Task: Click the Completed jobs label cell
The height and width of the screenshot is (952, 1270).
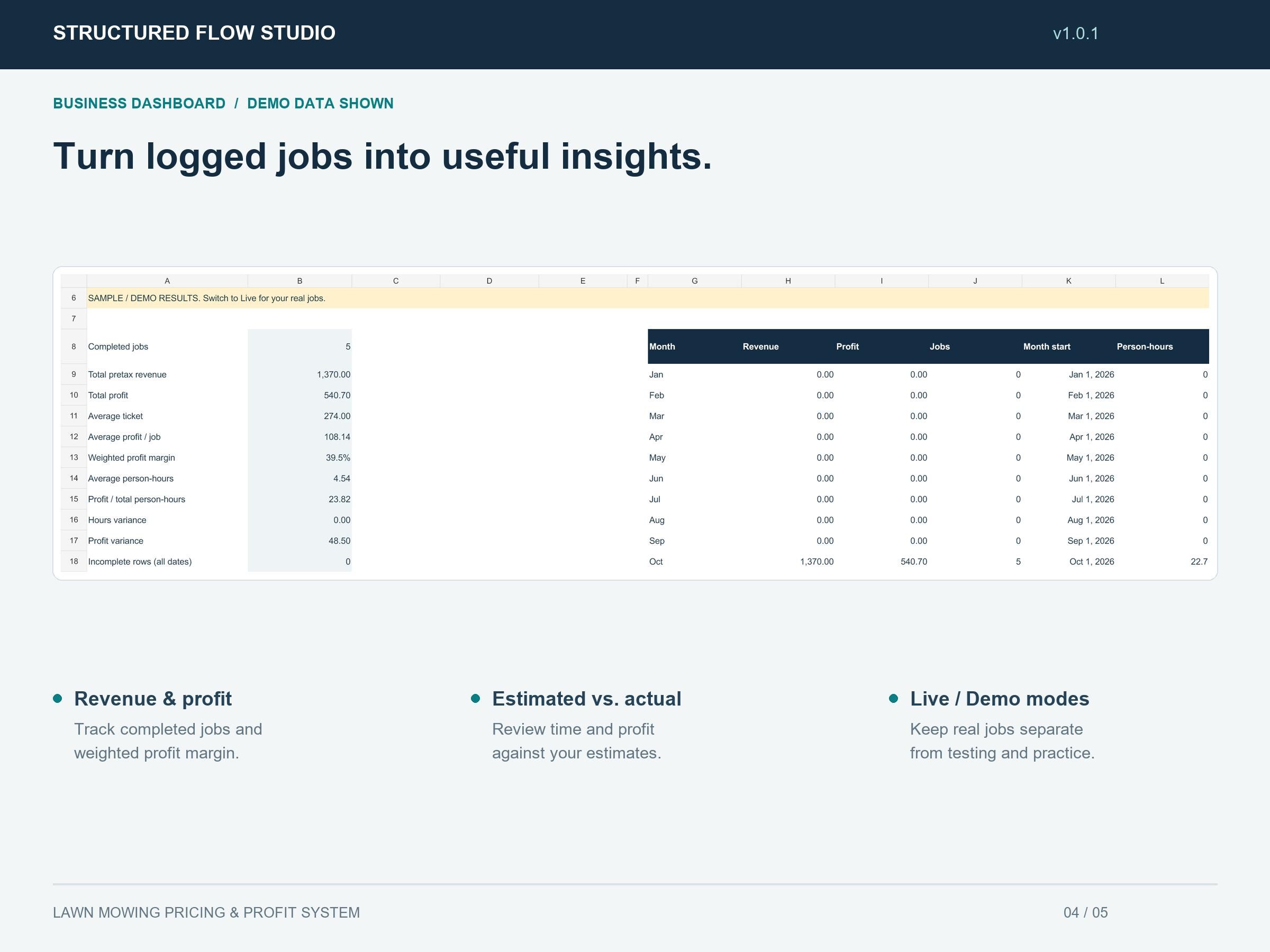Action: (x=167, y=346)
